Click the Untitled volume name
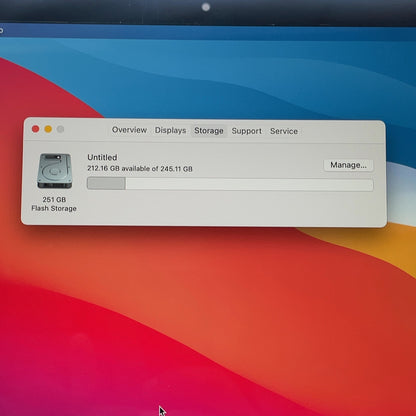 102,157
